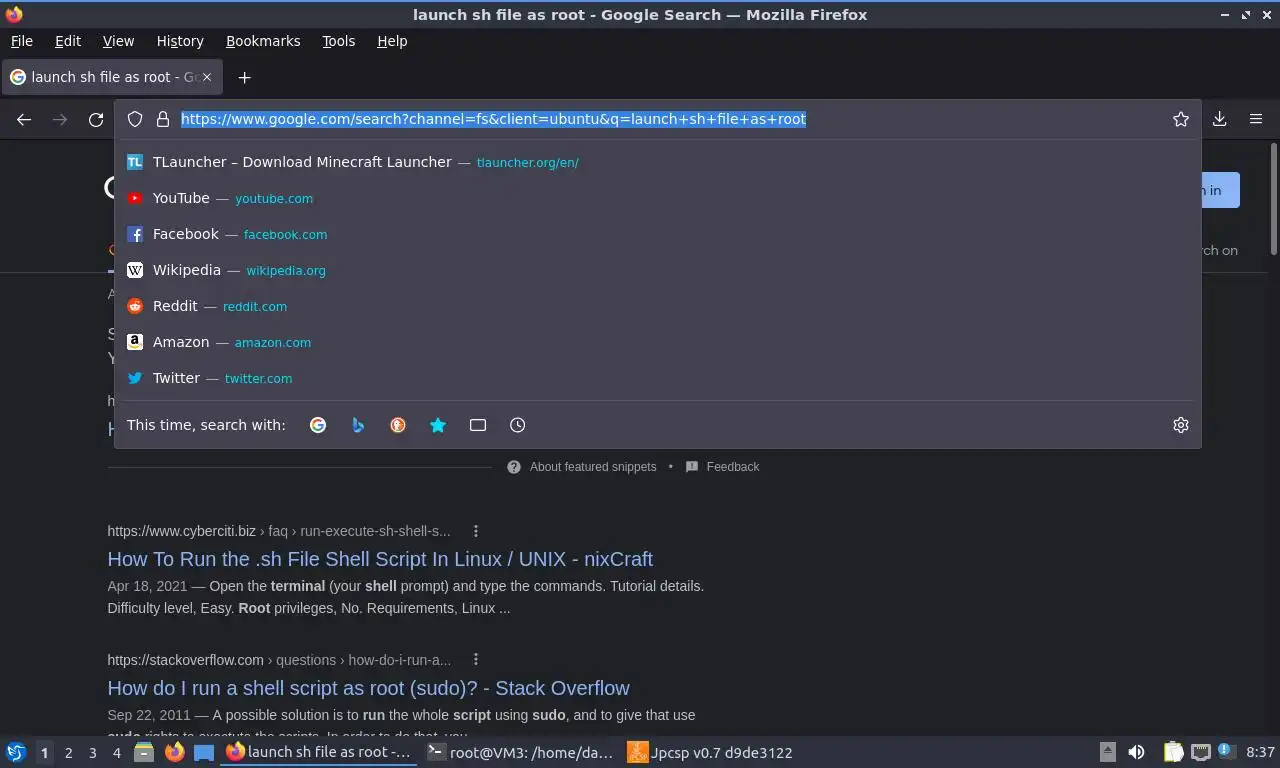Search history using the clock icon
Viewport: 1280px width, 768px height.
[x=518, y=425]
